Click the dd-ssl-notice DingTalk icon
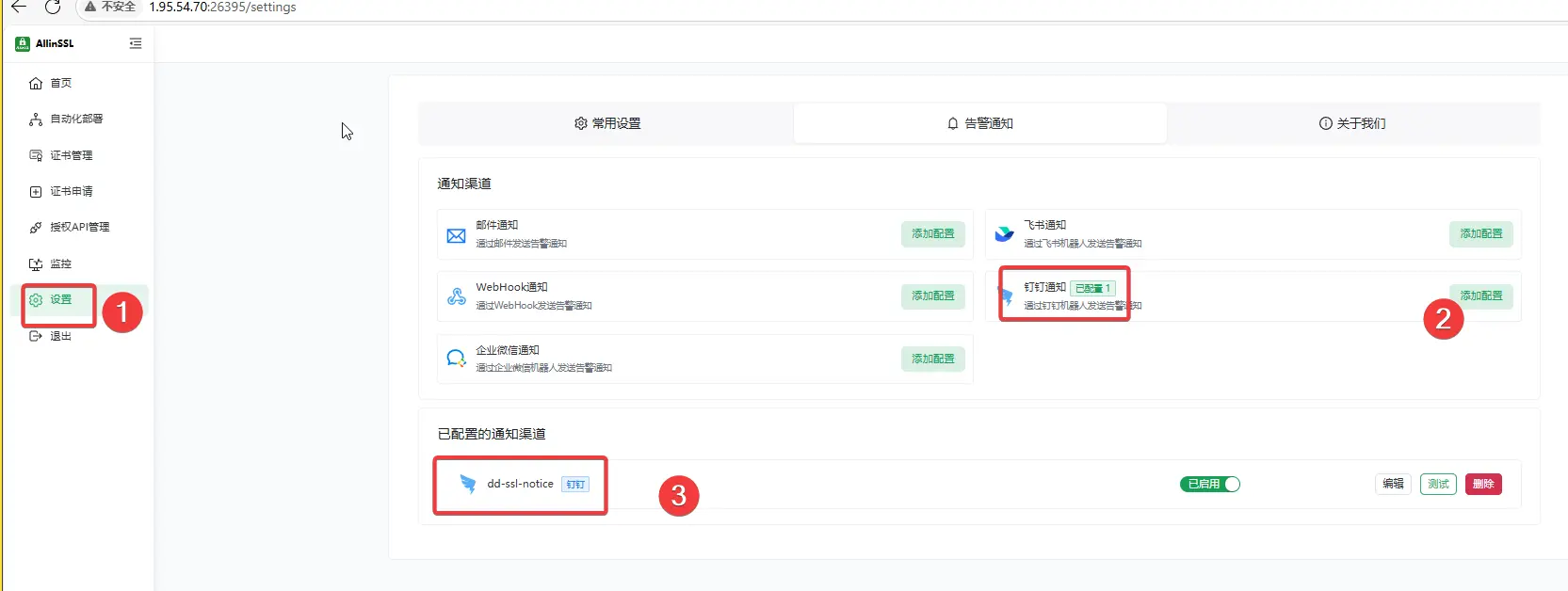 (x=467, y=484)
